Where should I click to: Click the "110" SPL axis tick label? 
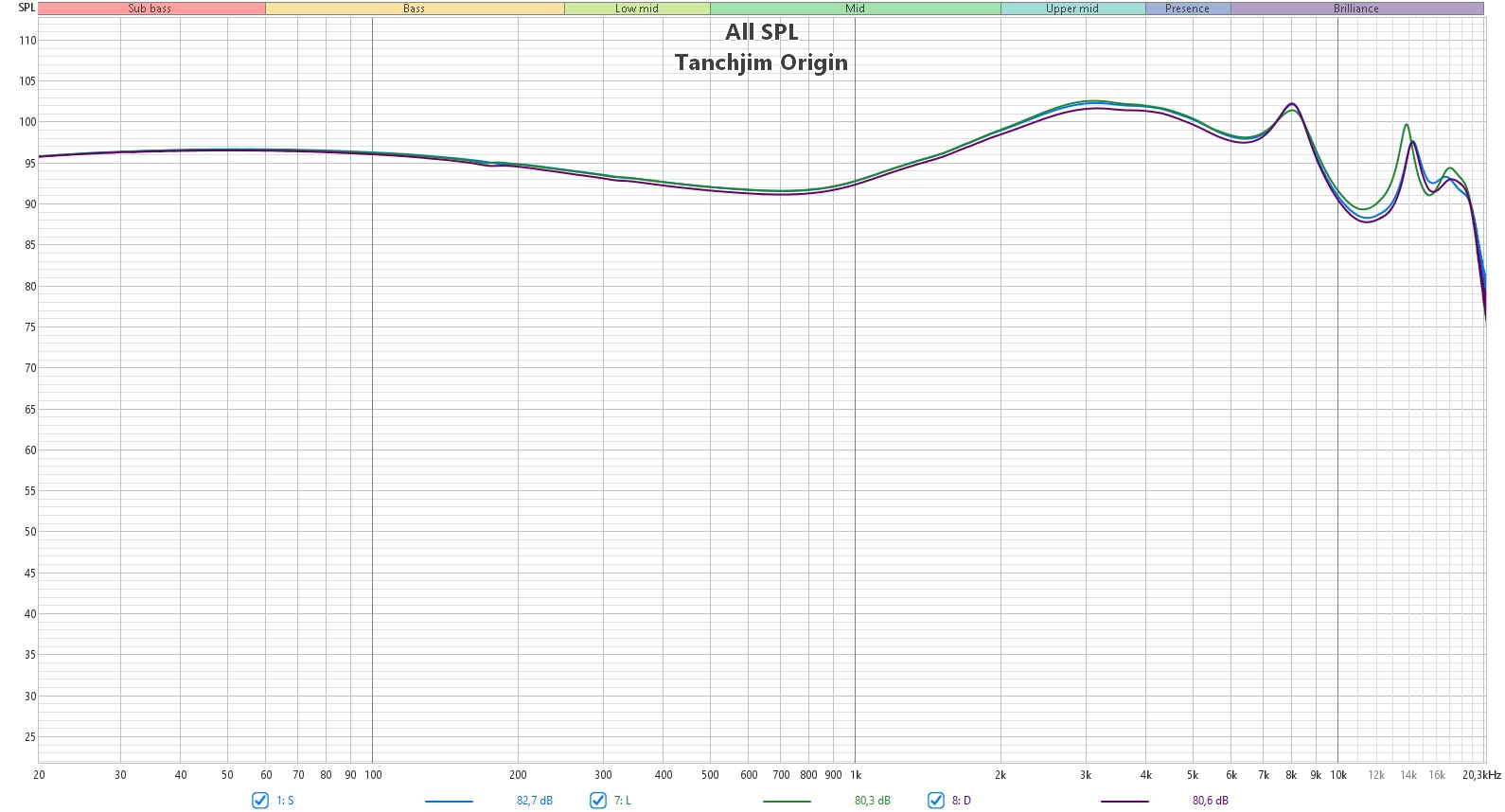27,41
